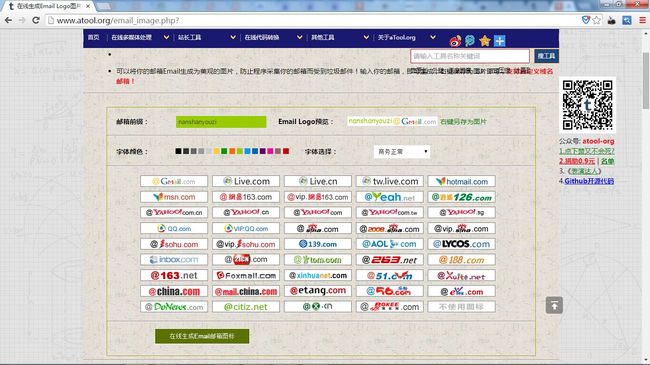The width and height of the screenshot is (650, 365).
Task: Pick the pink font color swatch
Action: point(270,151)
